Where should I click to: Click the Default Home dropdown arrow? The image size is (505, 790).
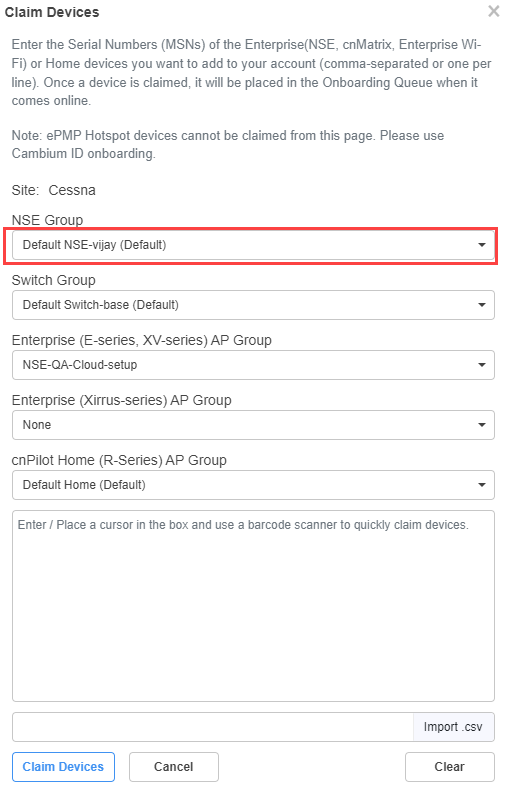(x=482, y=485)
